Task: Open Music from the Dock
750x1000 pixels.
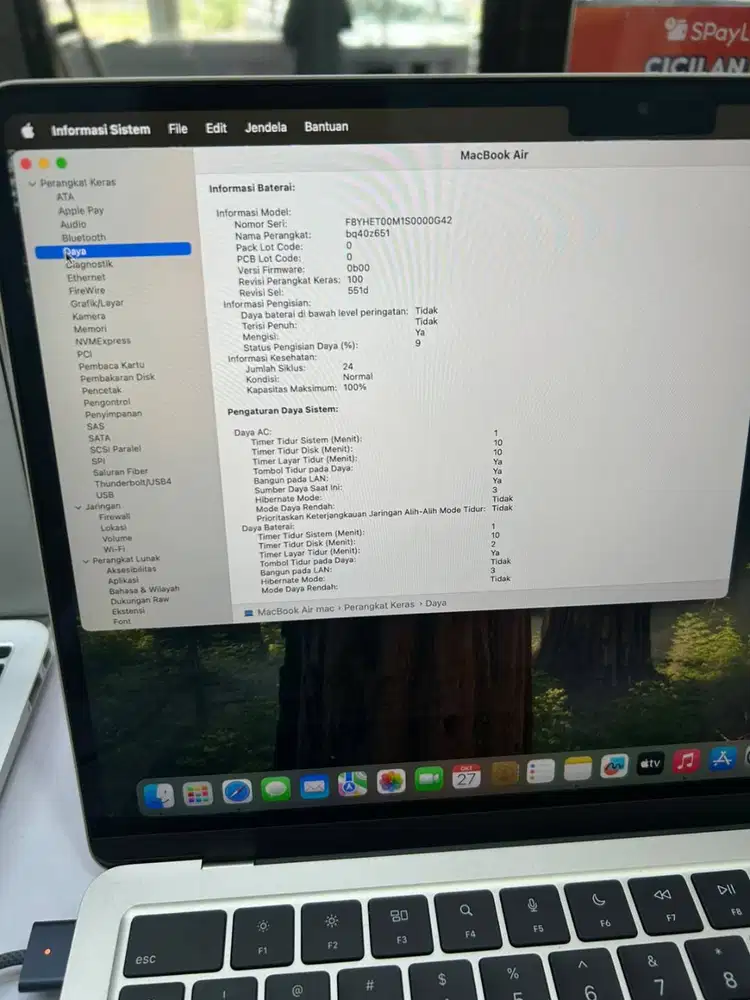Action: click(x=686, y=761)
